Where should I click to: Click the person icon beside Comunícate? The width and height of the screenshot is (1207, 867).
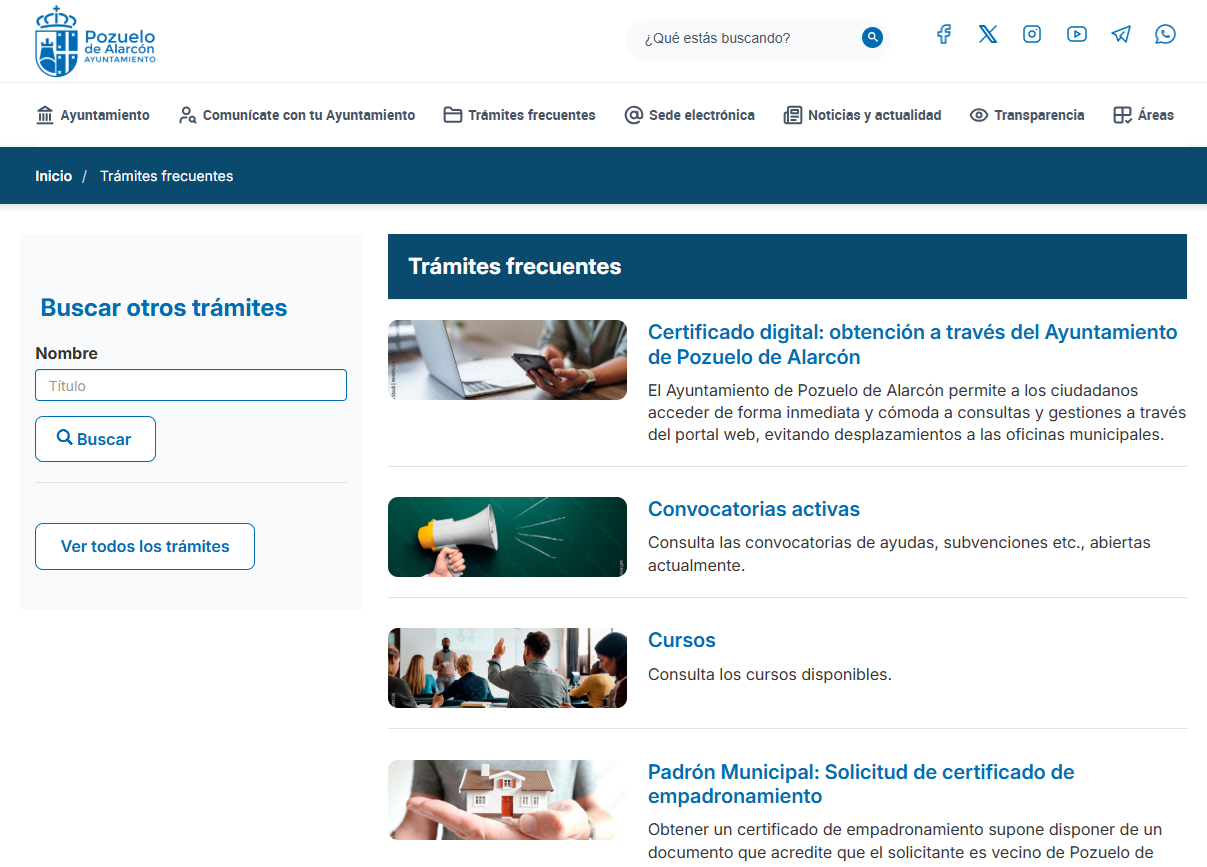point(187,115)
